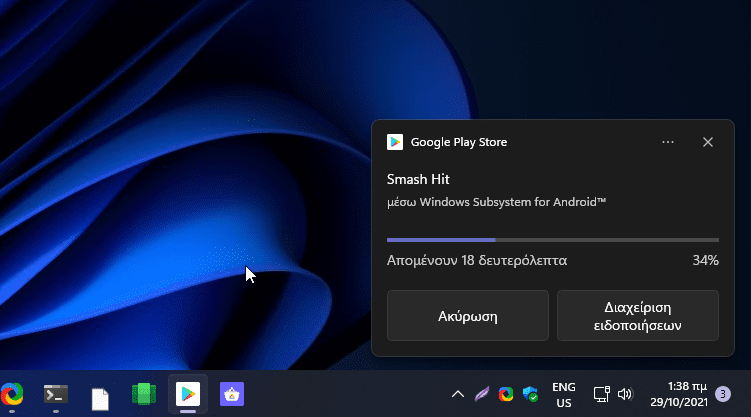Open notification center badge showing 3

(723, 394)
